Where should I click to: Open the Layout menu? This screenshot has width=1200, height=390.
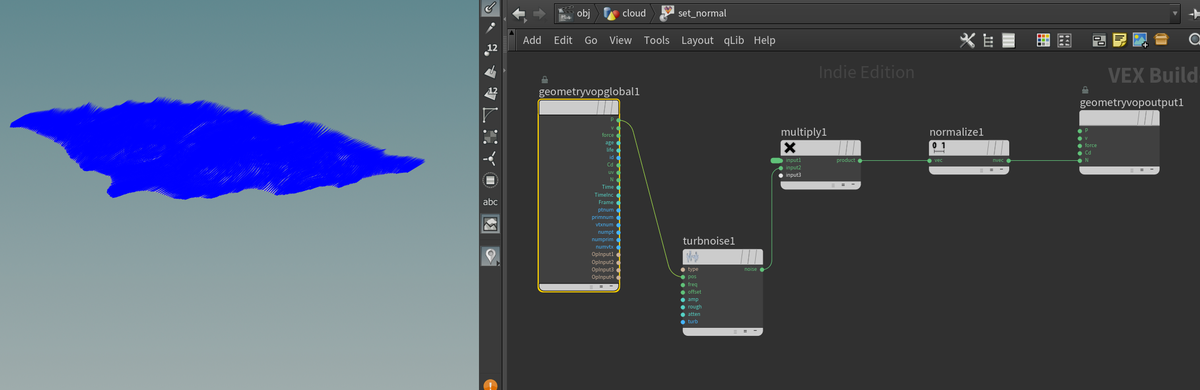pyautogui.click(x=698, y=40)
